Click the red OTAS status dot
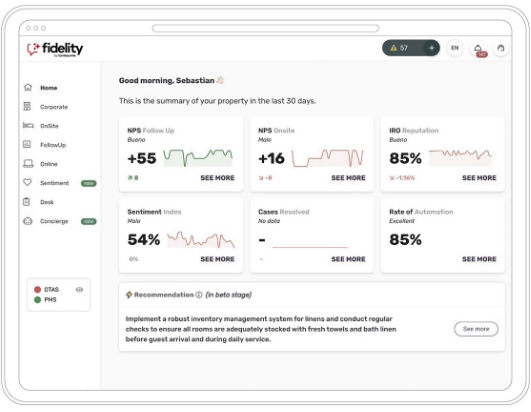This screenshot has height=412, width=531. (38, 289)
